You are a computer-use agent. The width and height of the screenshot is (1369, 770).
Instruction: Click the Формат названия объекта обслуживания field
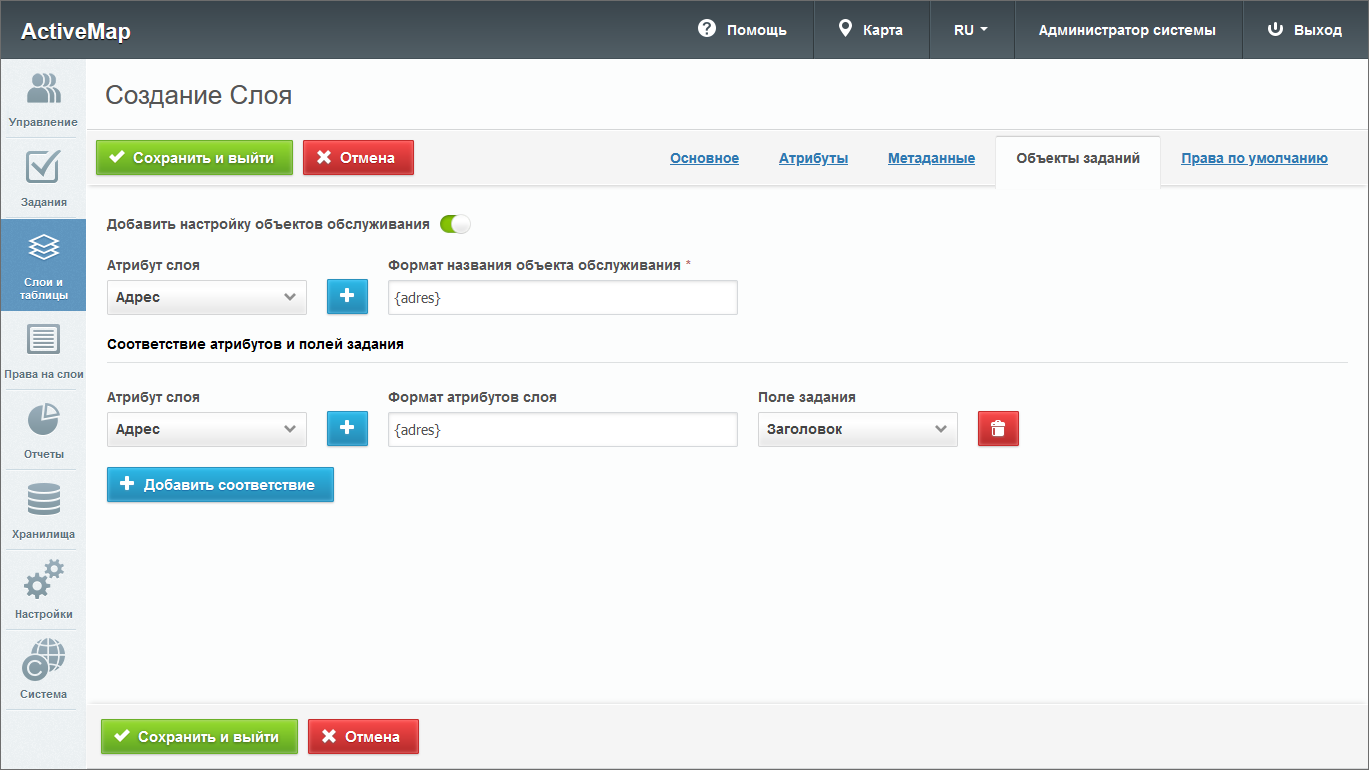(562, 297)
